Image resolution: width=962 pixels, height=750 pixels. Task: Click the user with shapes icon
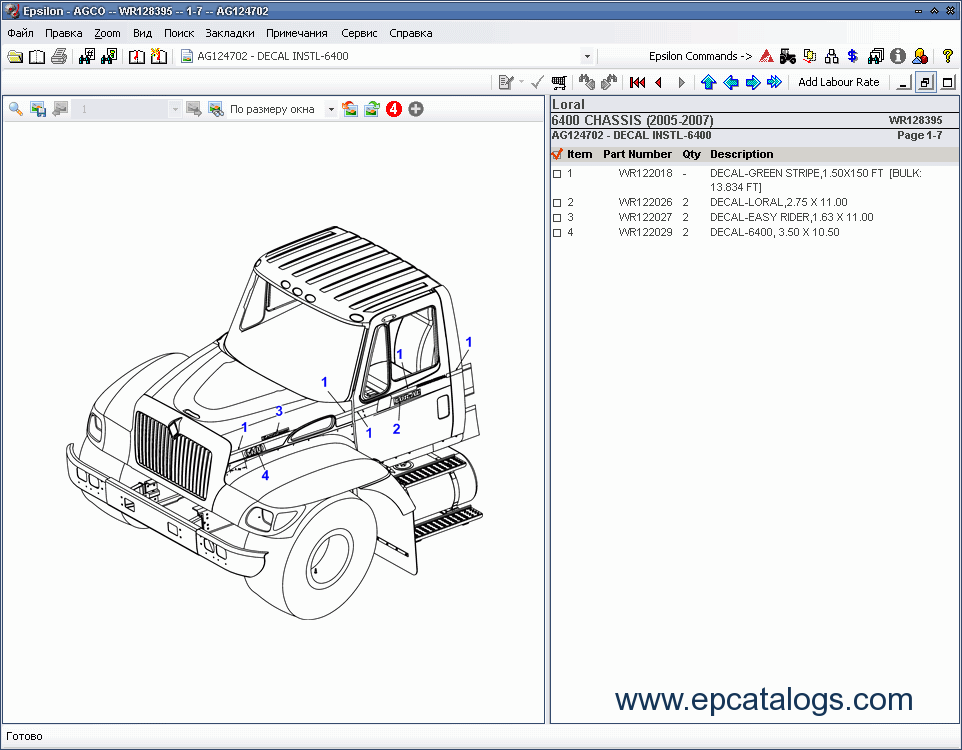pos(920,56)
